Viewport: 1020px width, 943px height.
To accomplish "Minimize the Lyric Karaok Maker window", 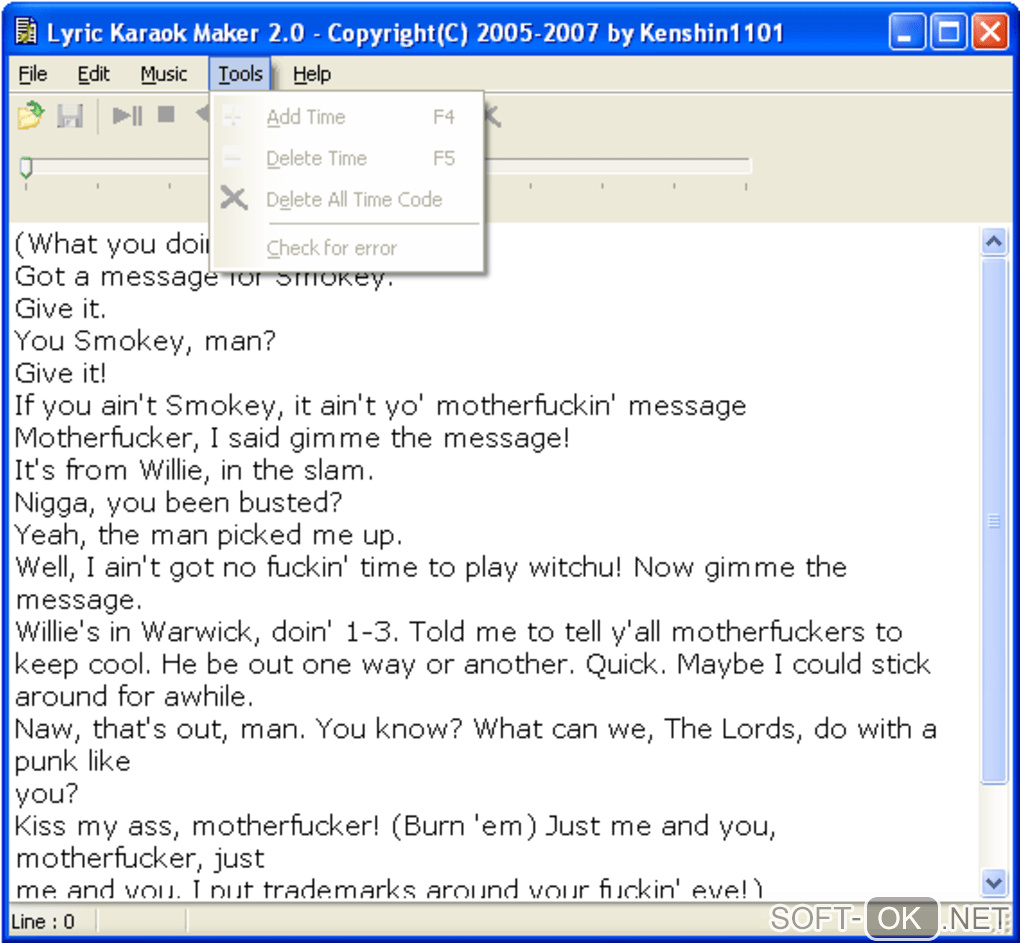I will point(907,32).
